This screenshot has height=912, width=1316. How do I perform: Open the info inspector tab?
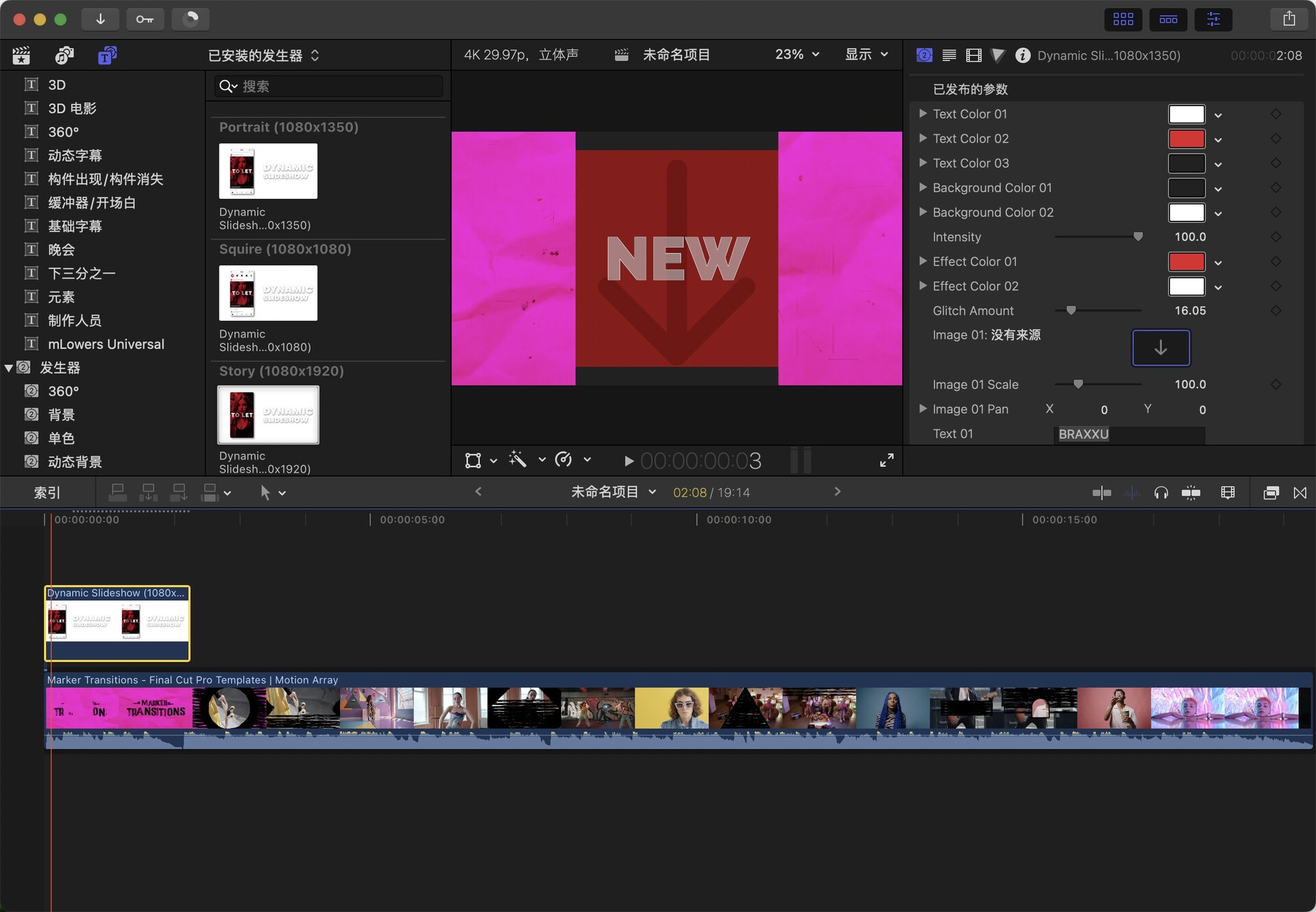pyautogui.click(x=1023, y=56)
